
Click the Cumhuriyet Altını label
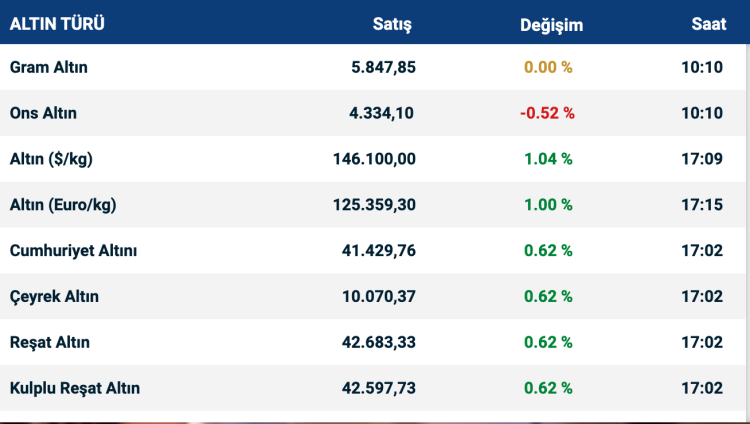coord(73,250)
